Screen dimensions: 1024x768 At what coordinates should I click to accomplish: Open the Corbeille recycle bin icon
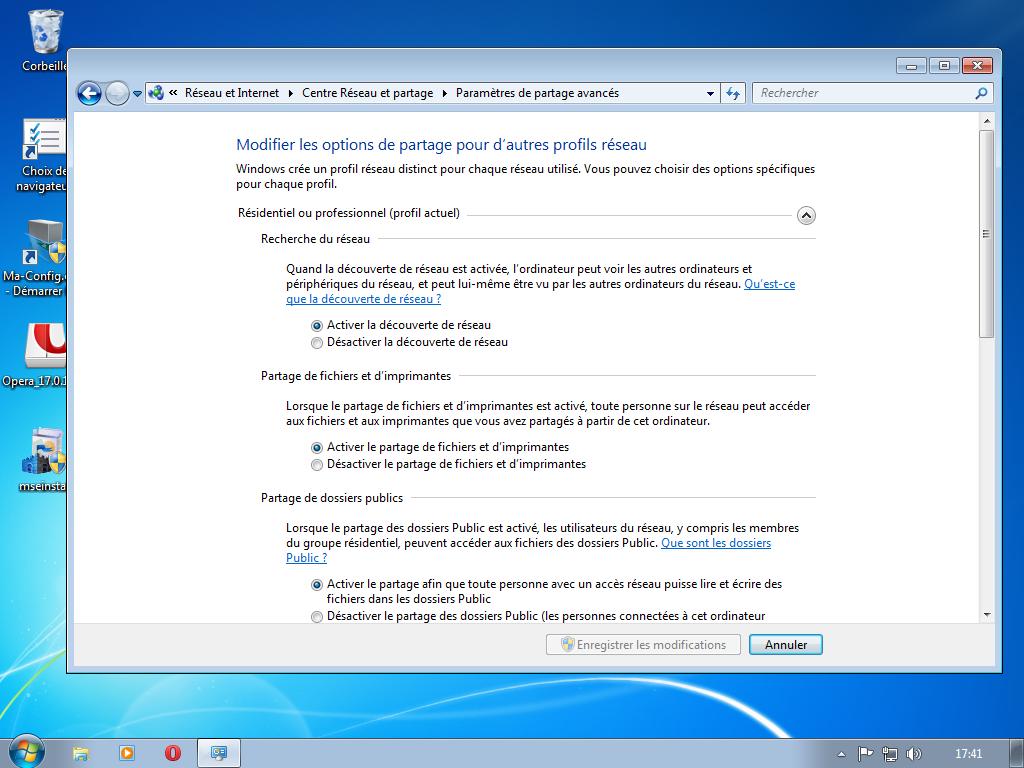click(x=44, y=40)
